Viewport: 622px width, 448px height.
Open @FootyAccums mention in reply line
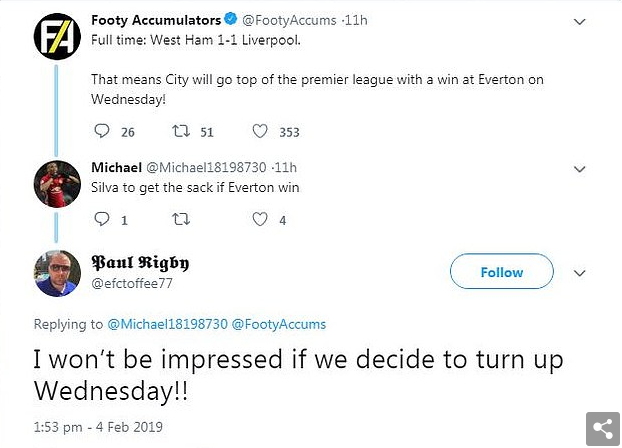[x=279, y=324]
